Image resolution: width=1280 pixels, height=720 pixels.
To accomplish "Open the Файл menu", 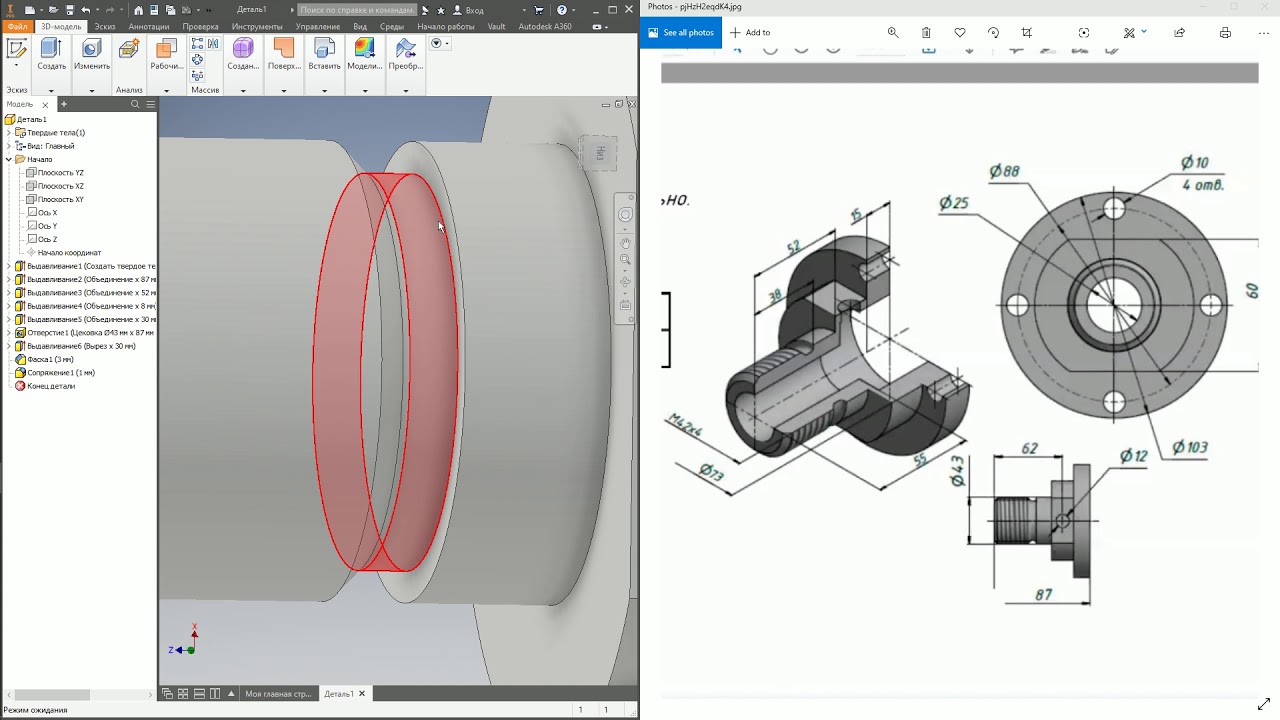I will pos(17,26).
